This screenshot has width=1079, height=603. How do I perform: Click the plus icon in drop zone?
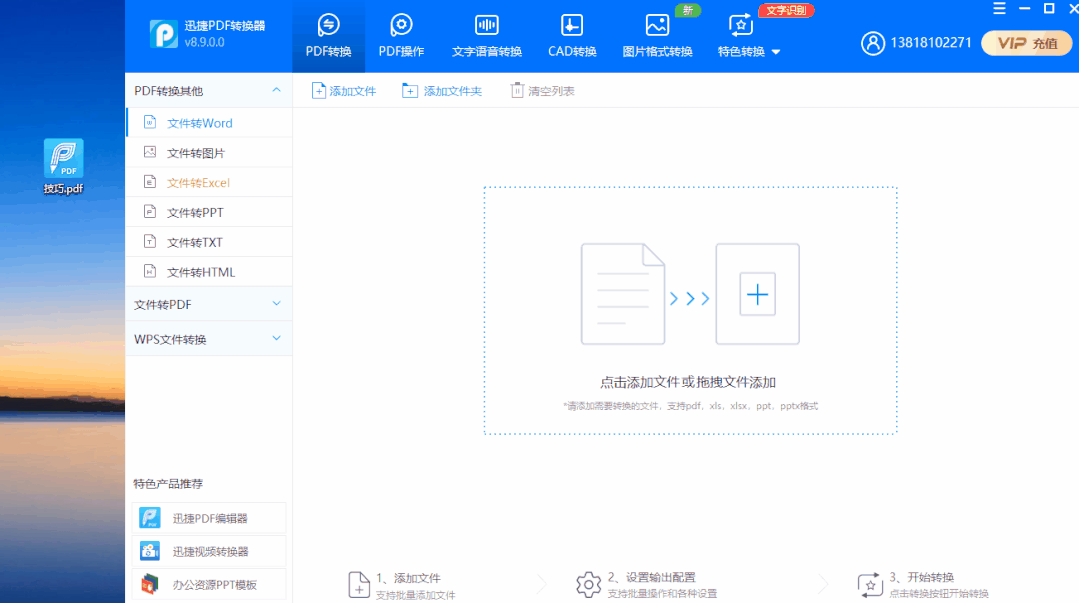point(757,295)
